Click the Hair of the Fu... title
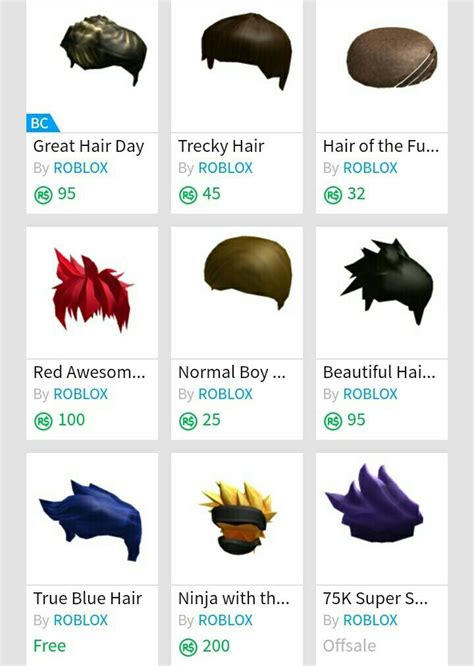Image resolution: width=474 pixels, height=666 pixels. (x=381, y=146)
